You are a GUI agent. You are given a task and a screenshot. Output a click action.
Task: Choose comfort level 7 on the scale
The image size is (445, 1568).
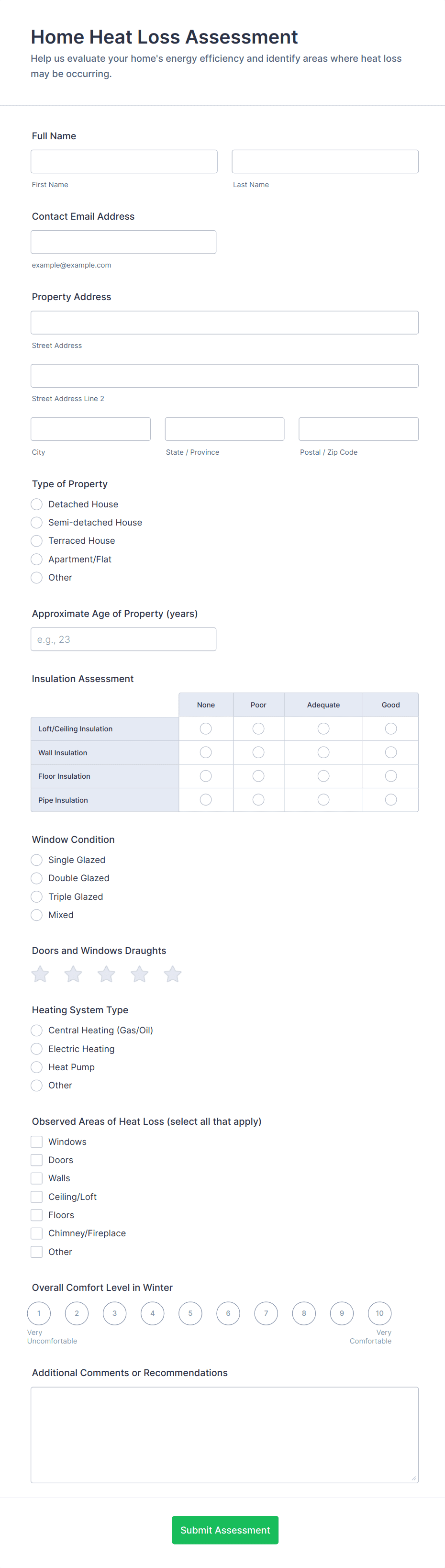[266, 1313]
